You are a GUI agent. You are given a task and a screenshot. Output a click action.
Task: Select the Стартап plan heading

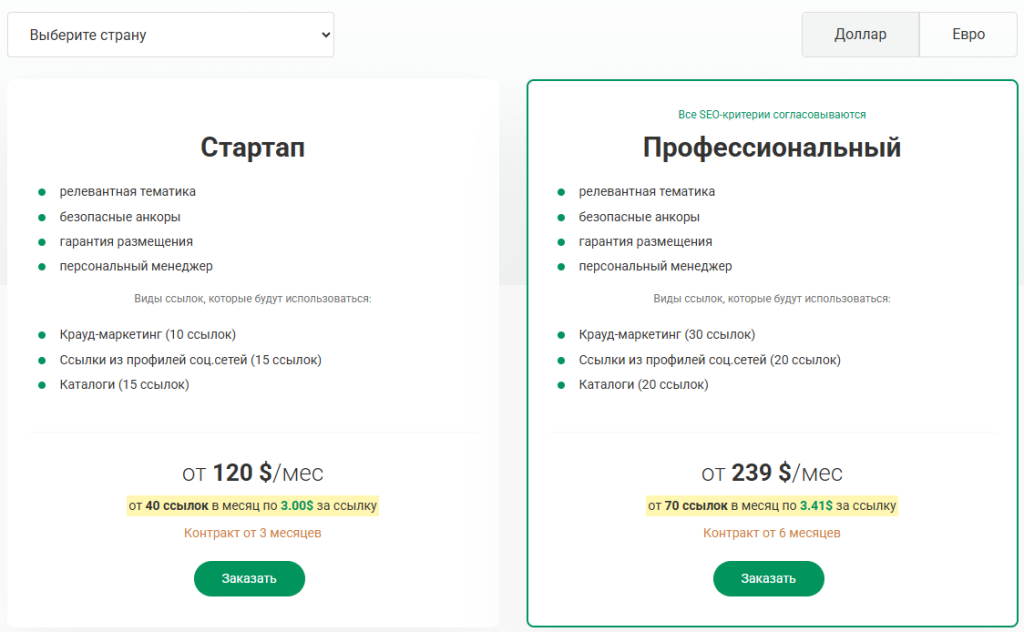coord(252,147)
